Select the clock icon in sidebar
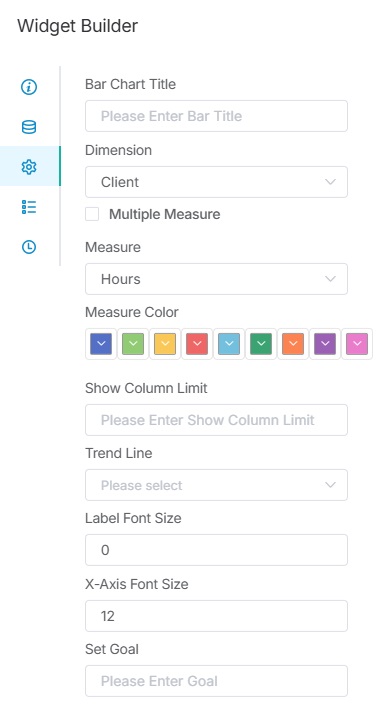 [x=29, y=247]
